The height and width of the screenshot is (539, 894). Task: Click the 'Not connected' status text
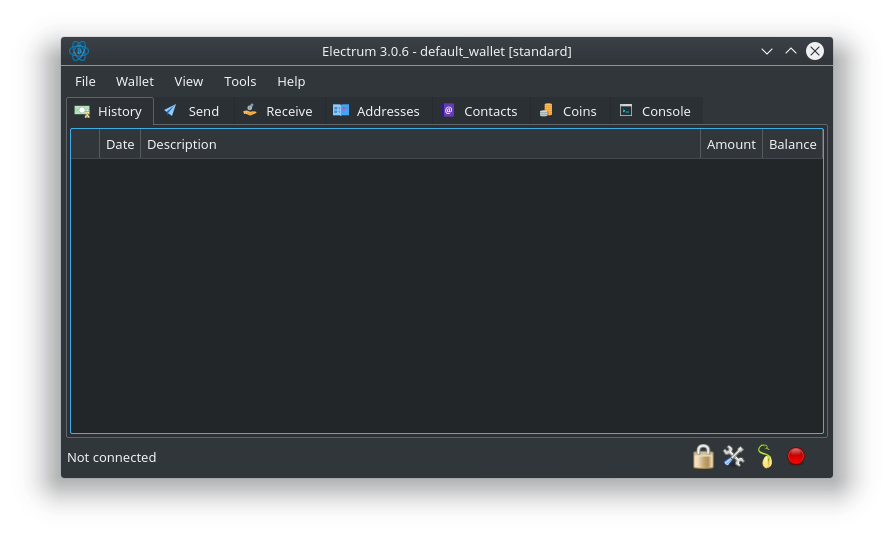pyautogui.click(x=112, y=457)
